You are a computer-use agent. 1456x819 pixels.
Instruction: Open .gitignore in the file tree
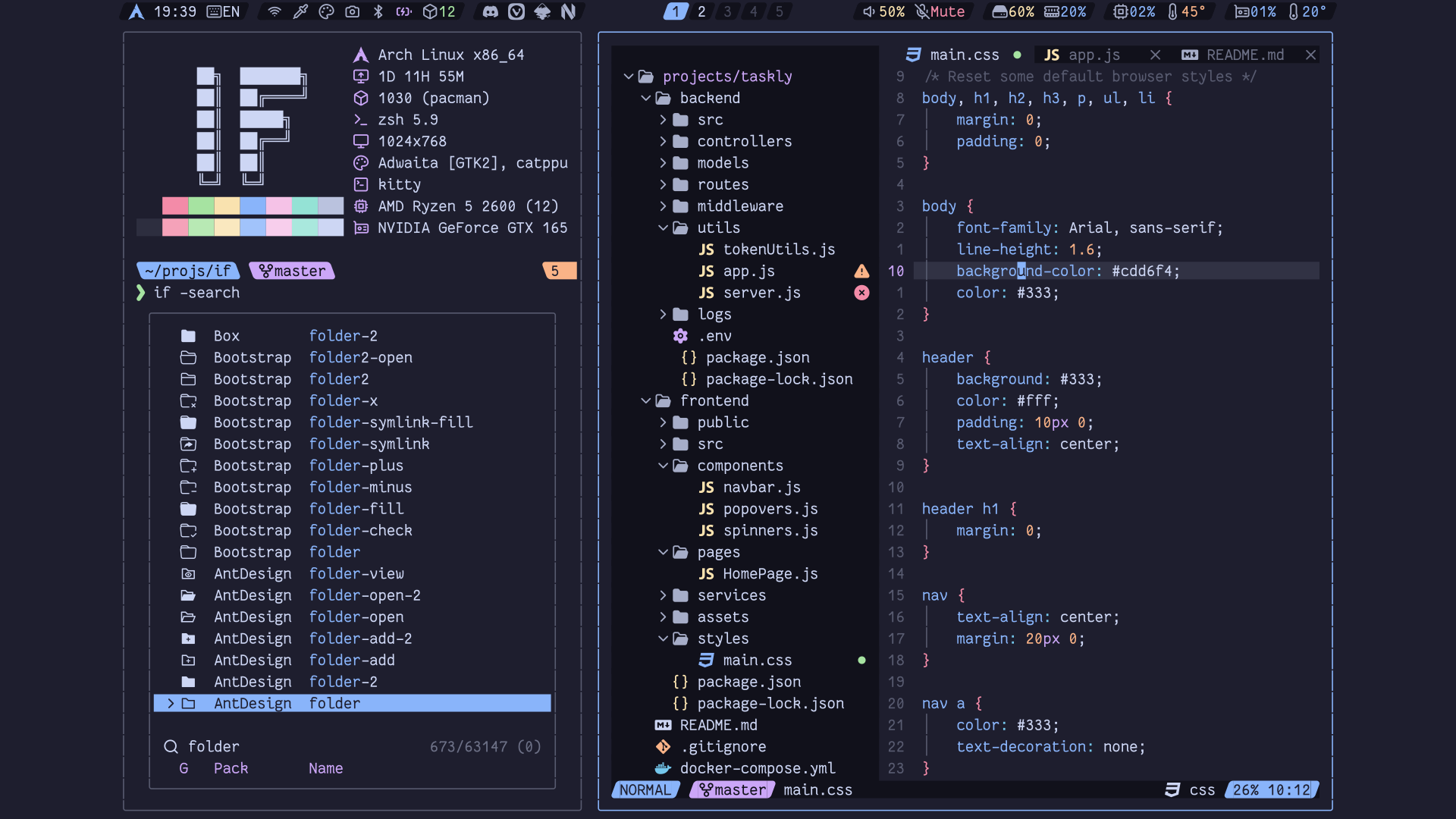pos(711,747)
